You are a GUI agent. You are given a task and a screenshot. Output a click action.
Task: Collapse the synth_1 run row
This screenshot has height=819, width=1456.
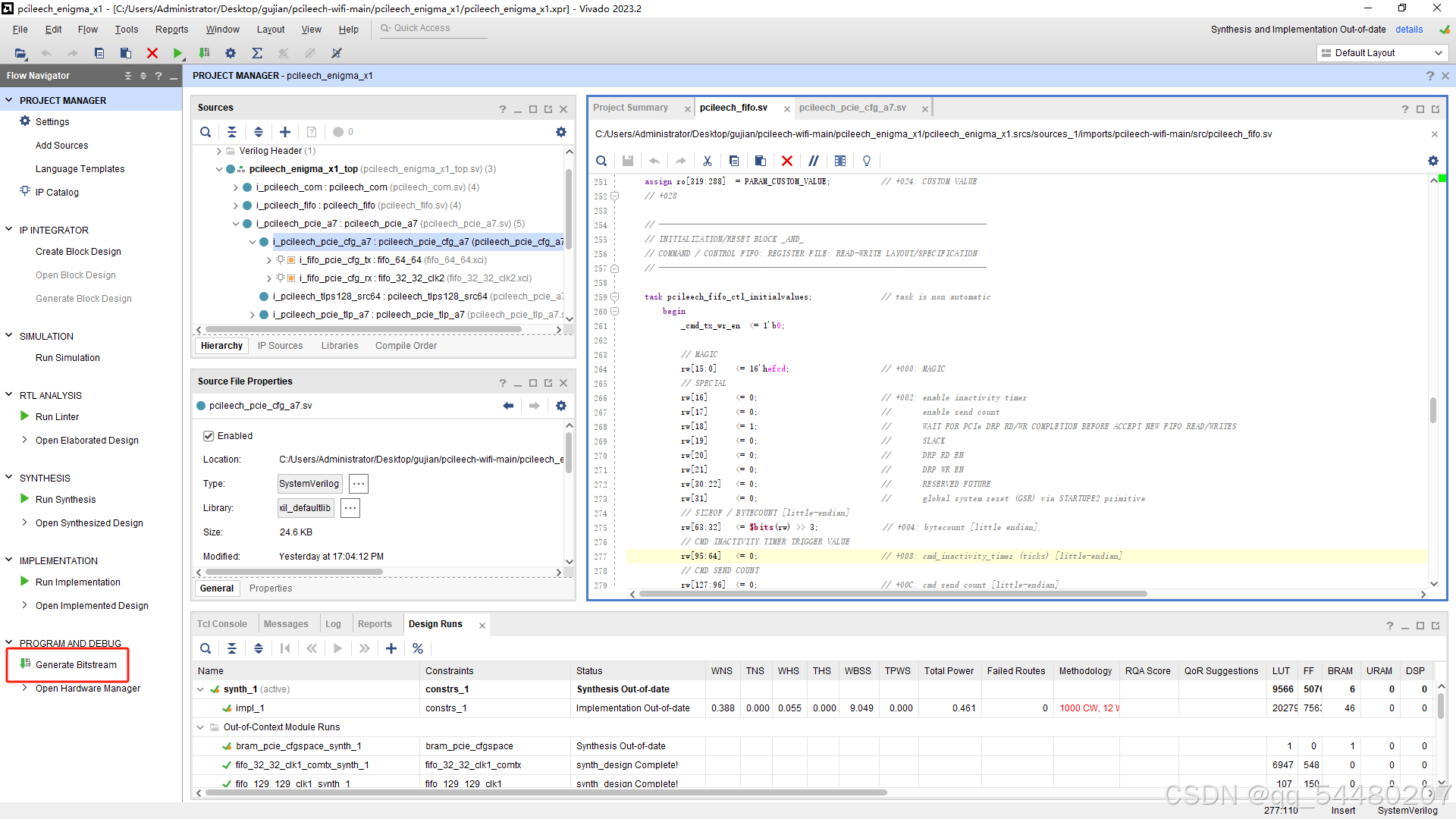[200, 689]
